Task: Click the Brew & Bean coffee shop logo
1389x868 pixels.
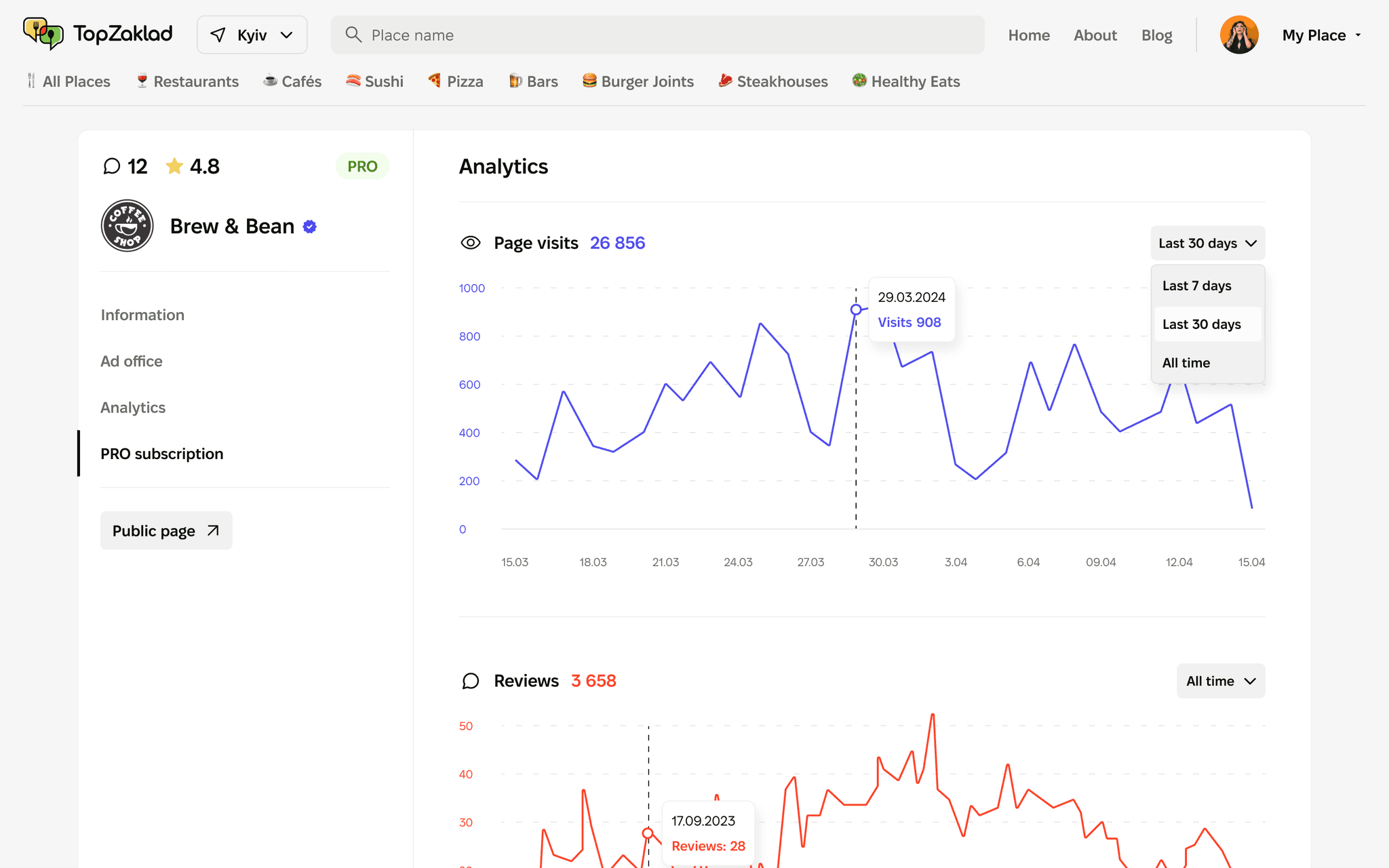Action: coord(127,226)
